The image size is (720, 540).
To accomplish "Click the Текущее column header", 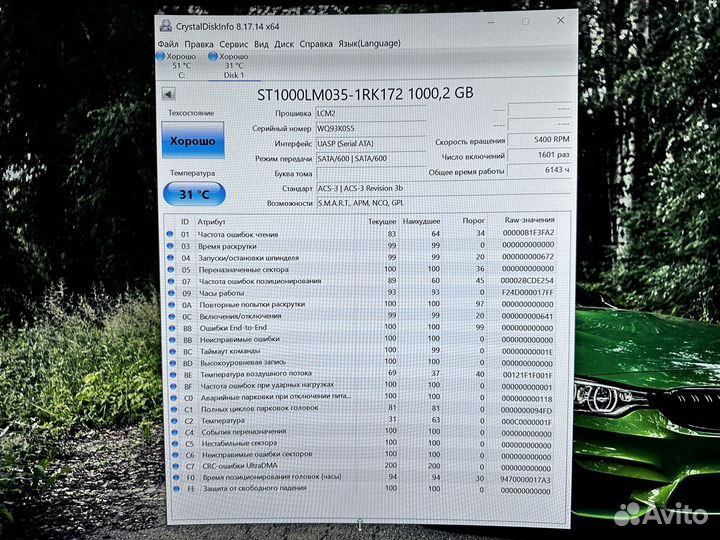I will pyautogui.click(x=382, y=221).
